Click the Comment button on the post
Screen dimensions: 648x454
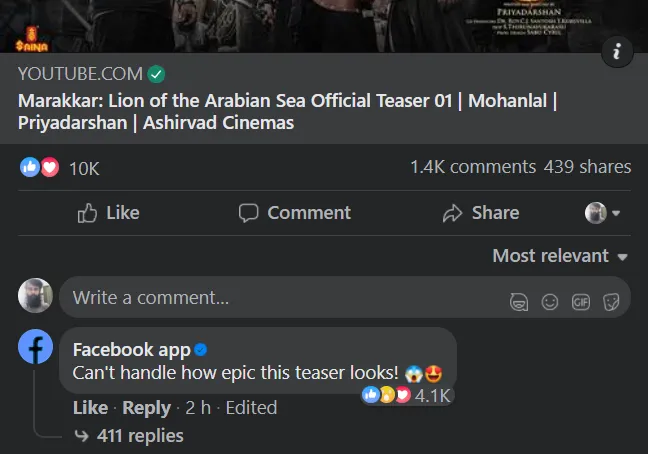tap(294, 213)
